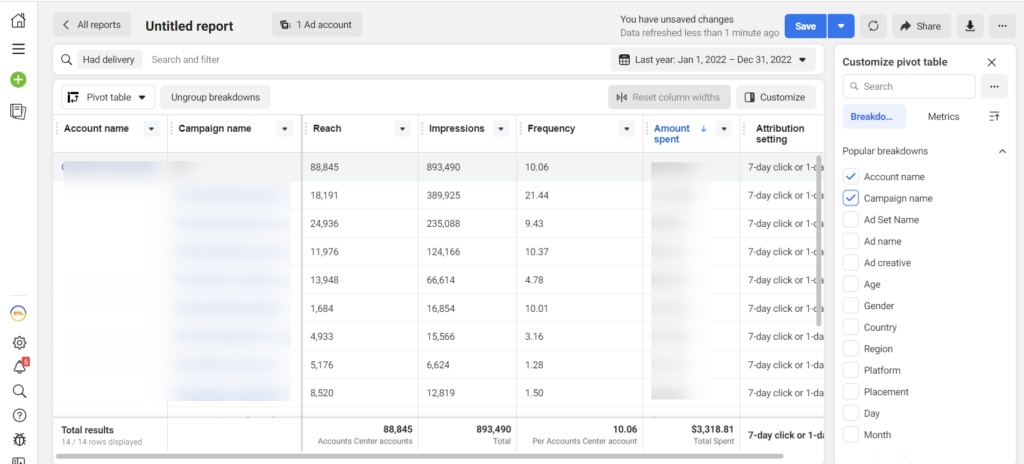The height and width of the screenshot is (464, 1024).
Task: Click Reset column widths button
Action: pyautogui.click(x=669, y=97)
